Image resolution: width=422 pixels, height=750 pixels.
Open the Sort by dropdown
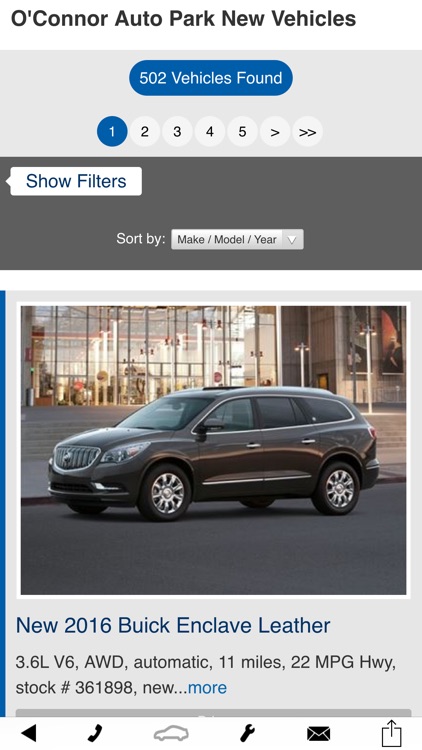[237, 239]
